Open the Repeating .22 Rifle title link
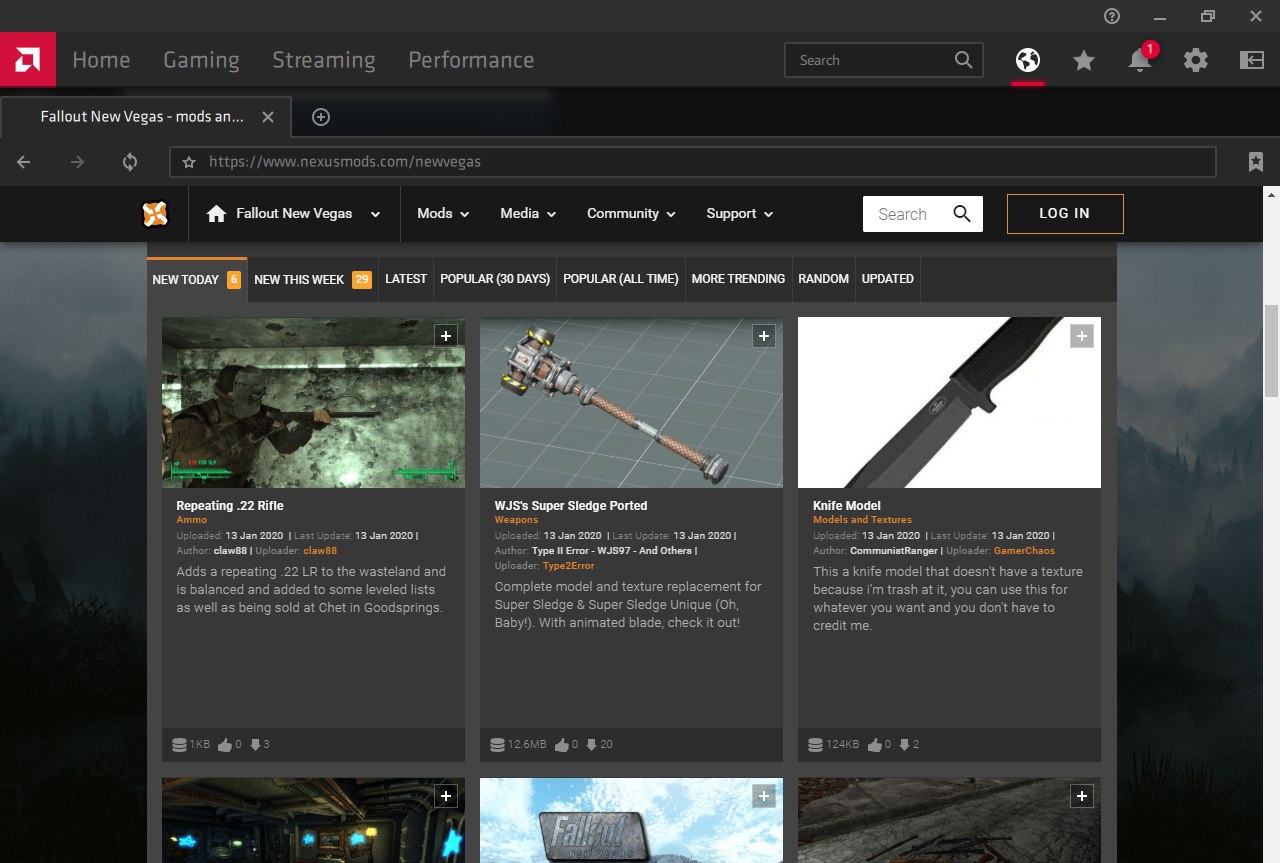 [x=230, y=506]
